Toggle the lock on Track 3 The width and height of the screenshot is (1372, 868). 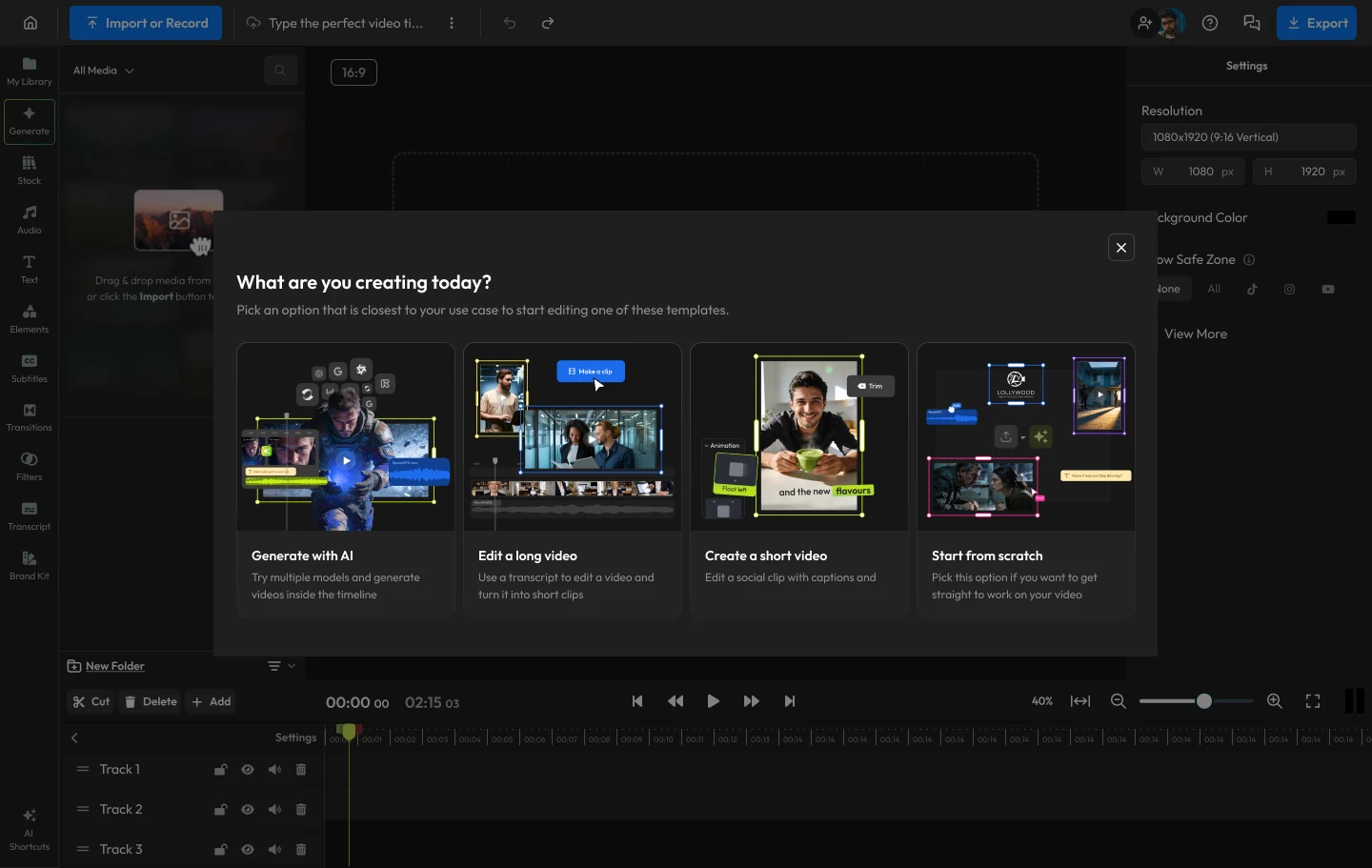[x=221, y=850]
